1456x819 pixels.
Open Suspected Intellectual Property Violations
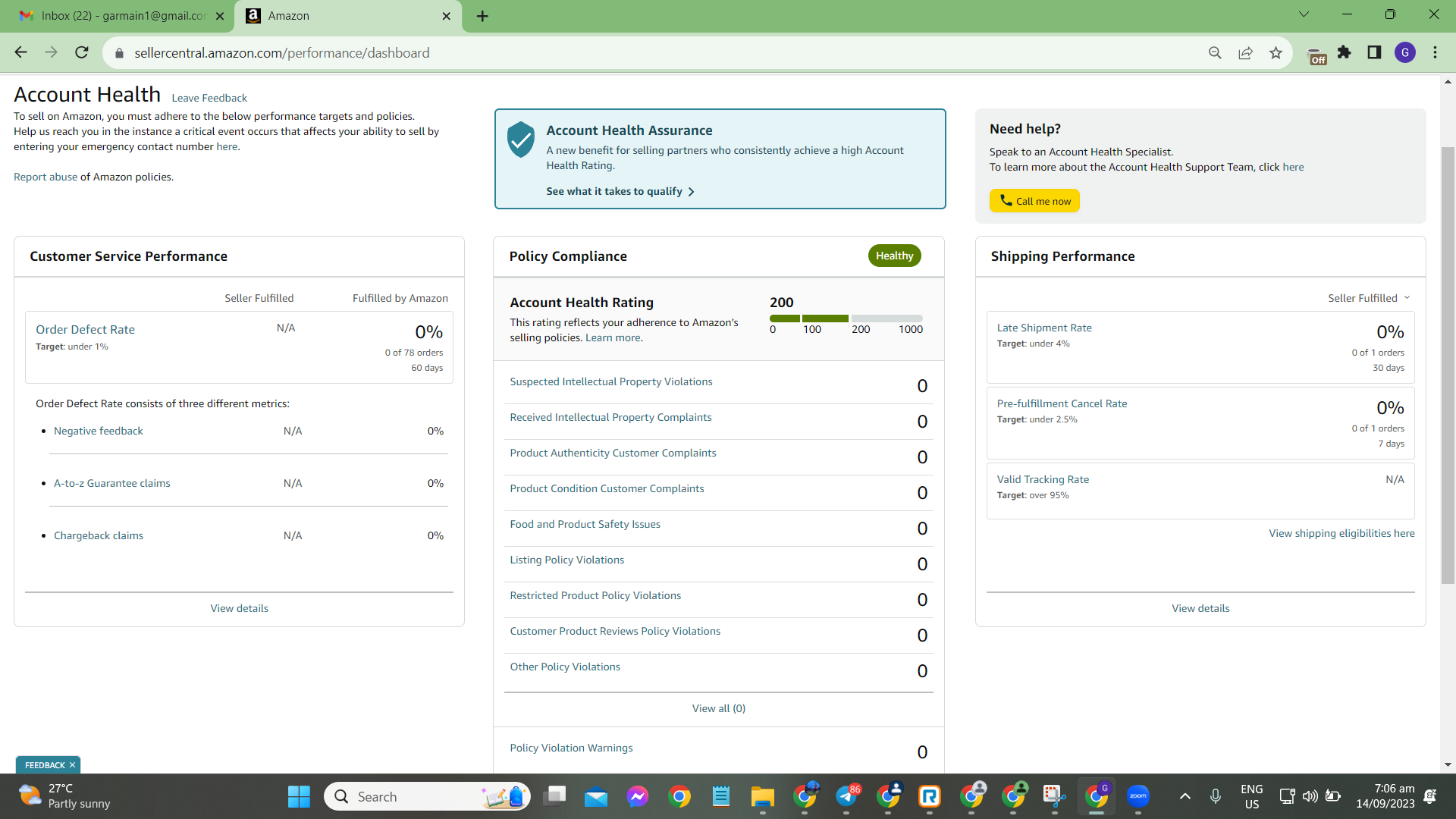point(611,381)
